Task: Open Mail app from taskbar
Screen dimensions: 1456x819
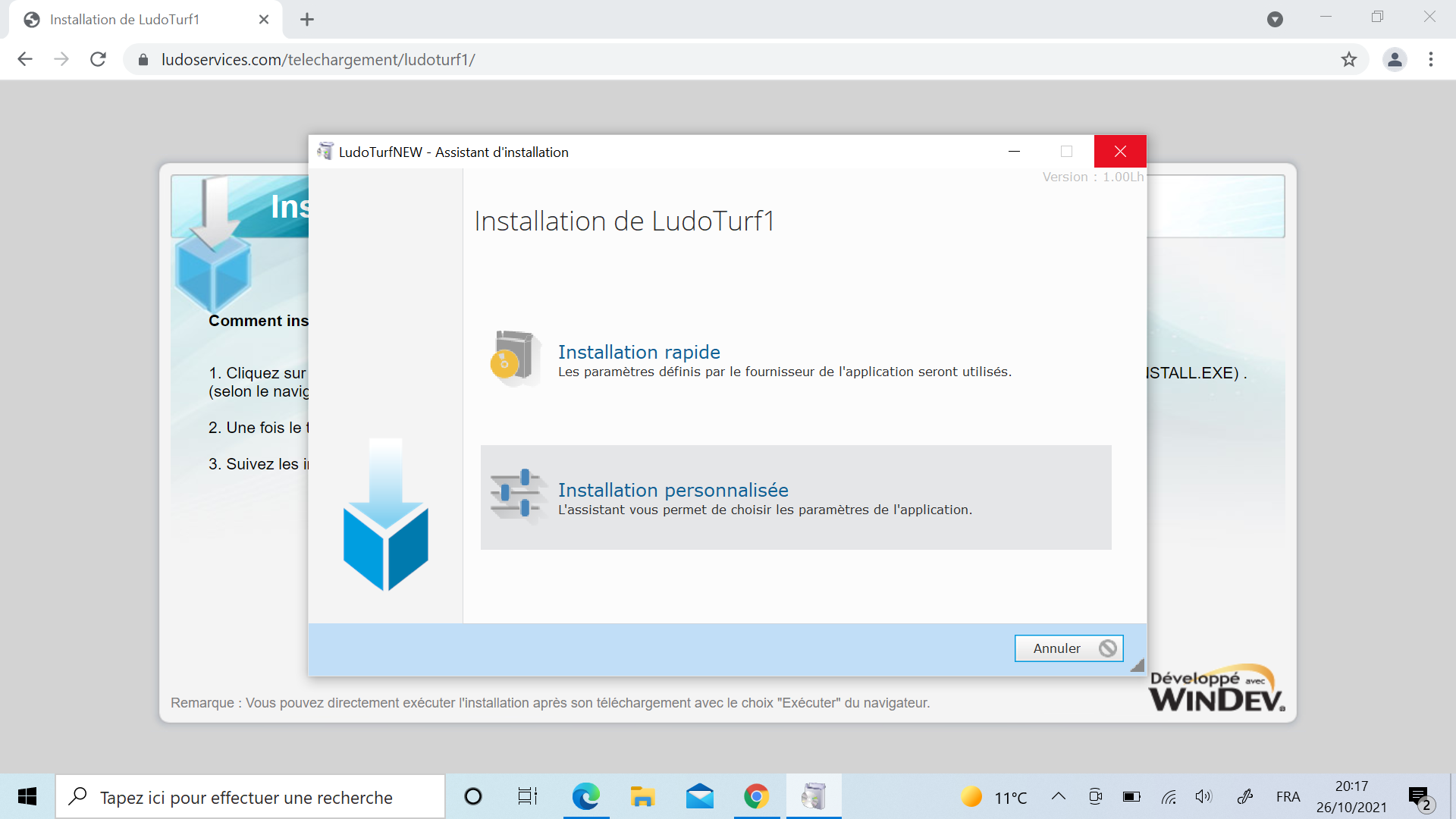Action: pyautogui.click(x=699, y=796)
